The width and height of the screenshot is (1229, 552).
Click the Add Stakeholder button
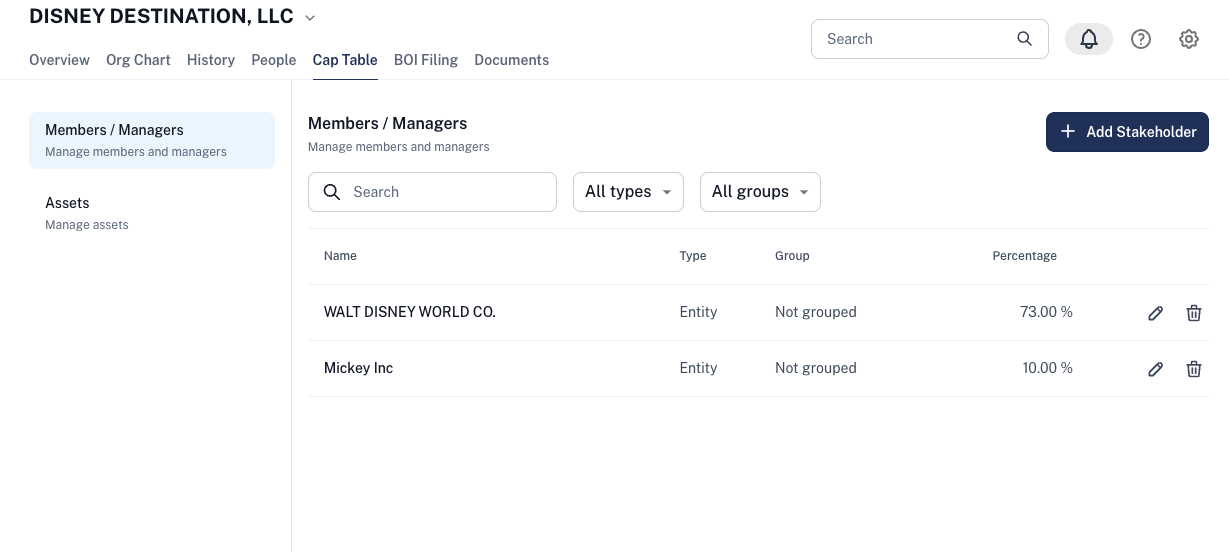1127,132
